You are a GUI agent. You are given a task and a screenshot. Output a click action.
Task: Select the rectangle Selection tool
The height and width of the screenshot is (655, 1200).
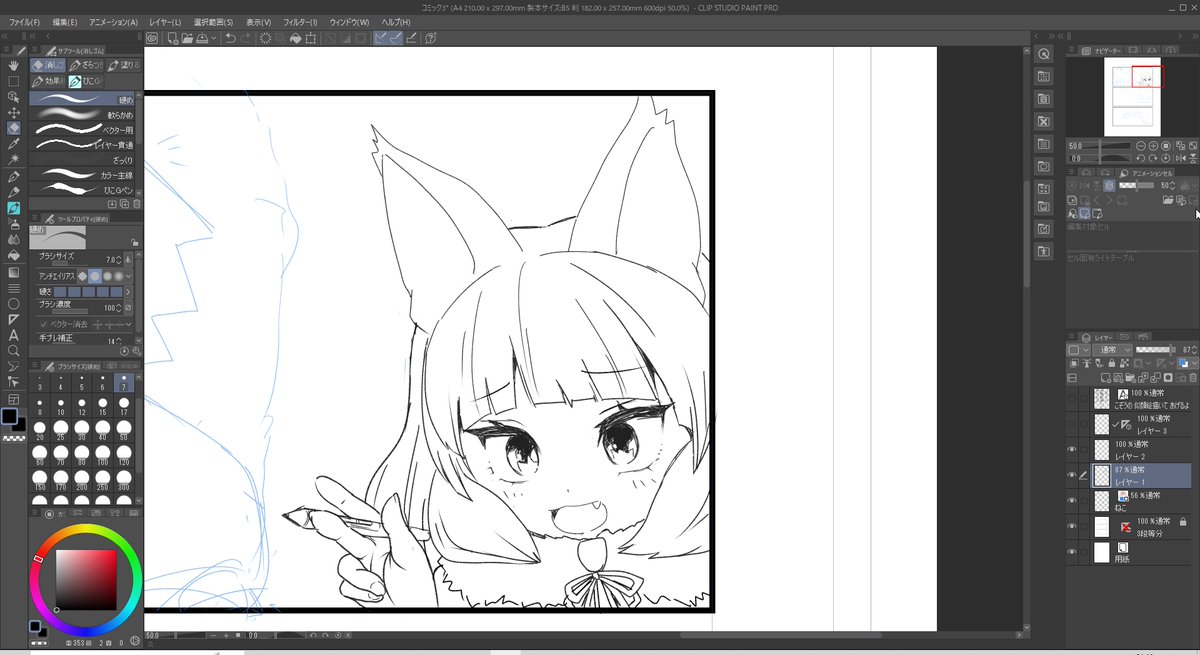13,81
